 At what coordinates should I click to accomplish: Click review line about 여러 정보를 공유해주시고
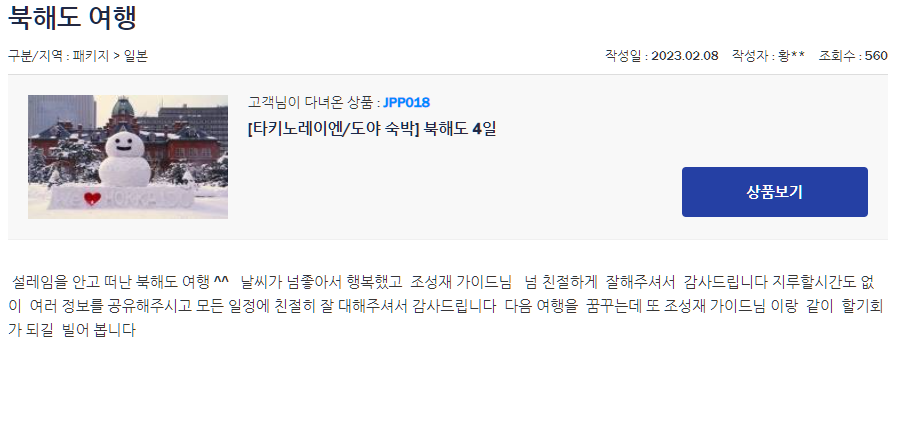pos(446,306)
